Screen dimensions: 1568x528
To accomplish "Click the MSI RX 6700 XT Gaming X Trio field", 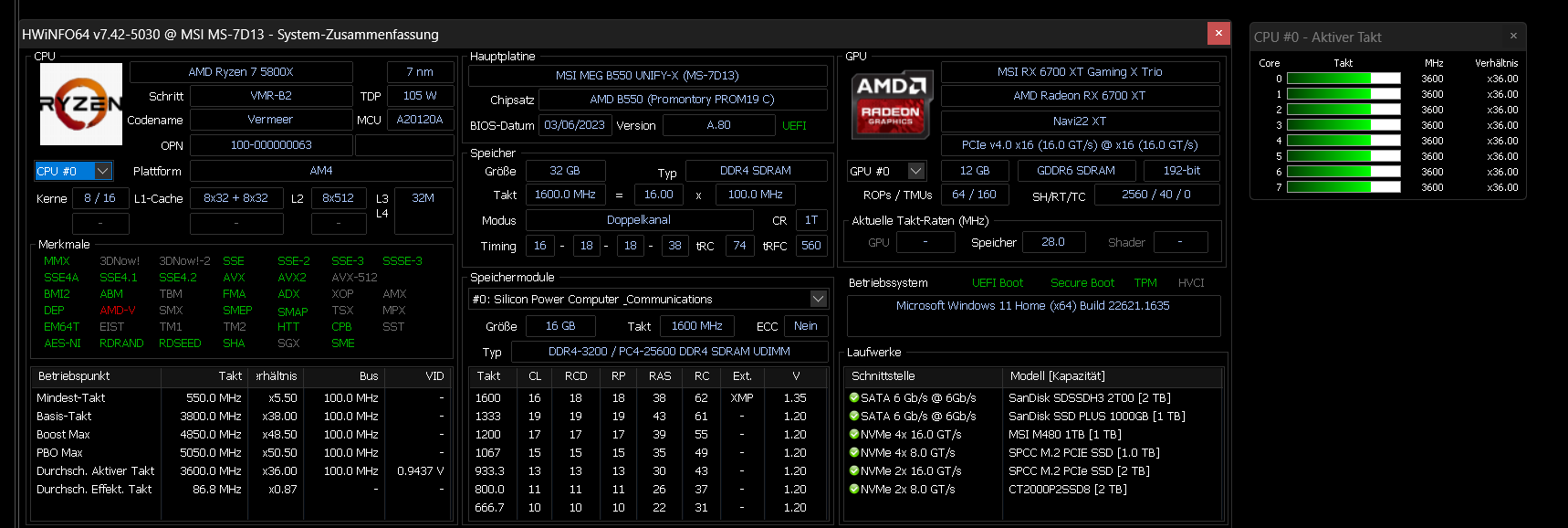I will (1080, 72).
